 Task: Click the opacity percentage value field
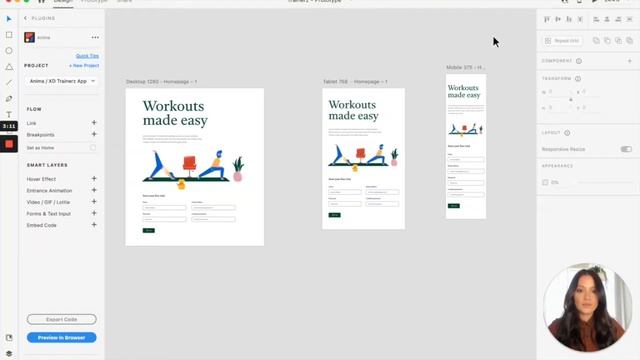555,182
